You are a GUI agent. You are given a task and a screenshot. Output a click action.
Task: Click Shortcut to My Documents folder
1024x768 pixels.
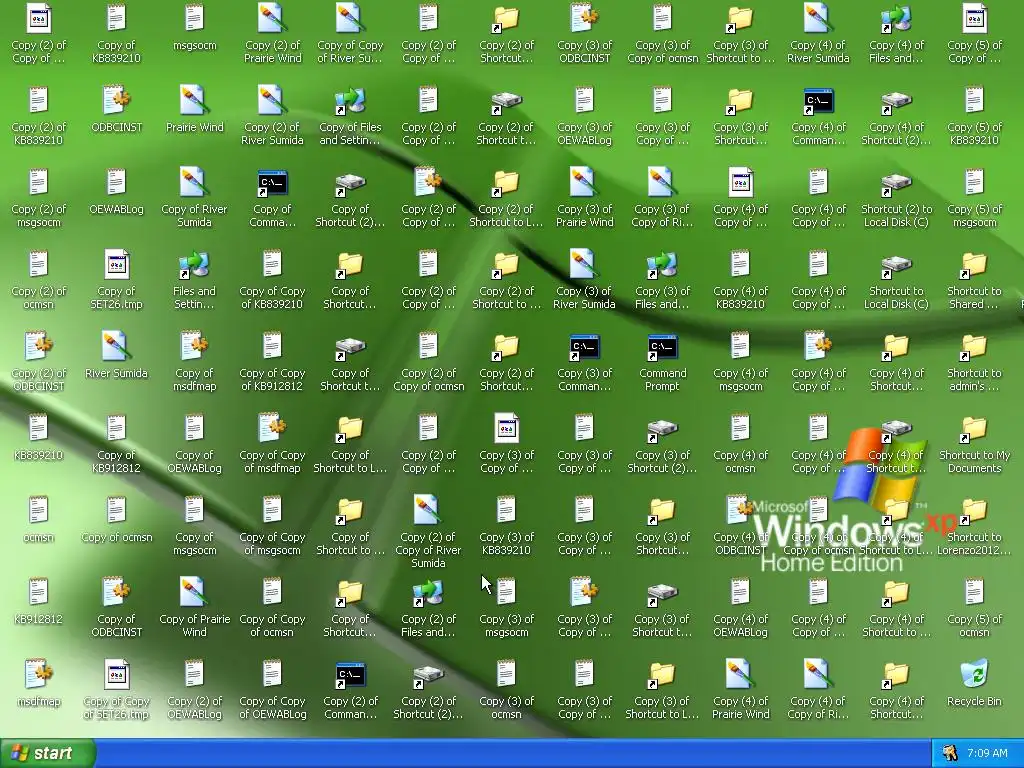974,428
